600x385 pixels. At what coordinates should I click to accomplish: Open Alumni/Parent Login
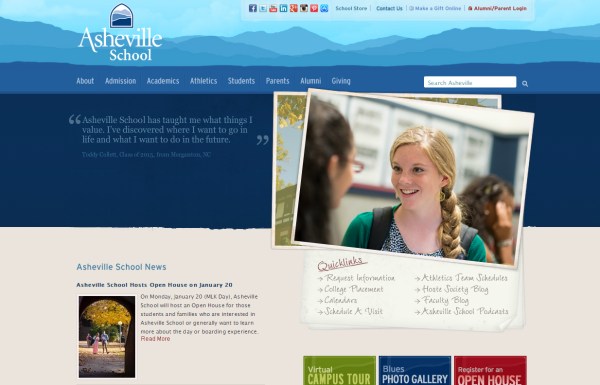pyautogui.click(x=497, y=8)
